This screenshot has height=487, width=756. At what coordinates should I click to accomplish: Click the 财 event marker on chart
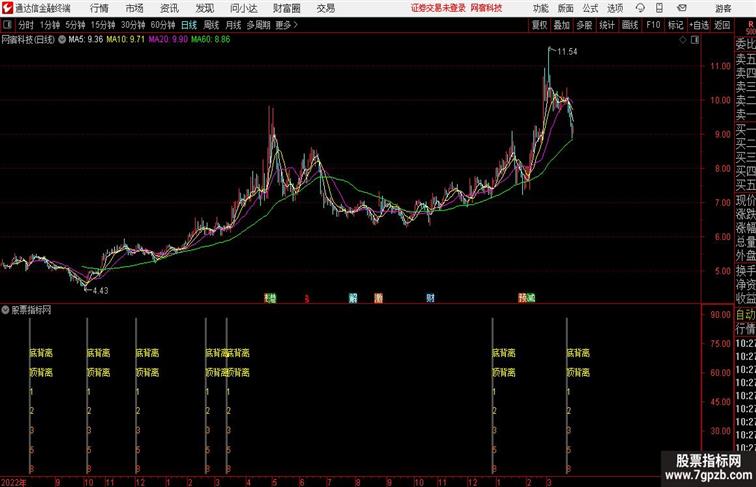click(x=430, y=298)
